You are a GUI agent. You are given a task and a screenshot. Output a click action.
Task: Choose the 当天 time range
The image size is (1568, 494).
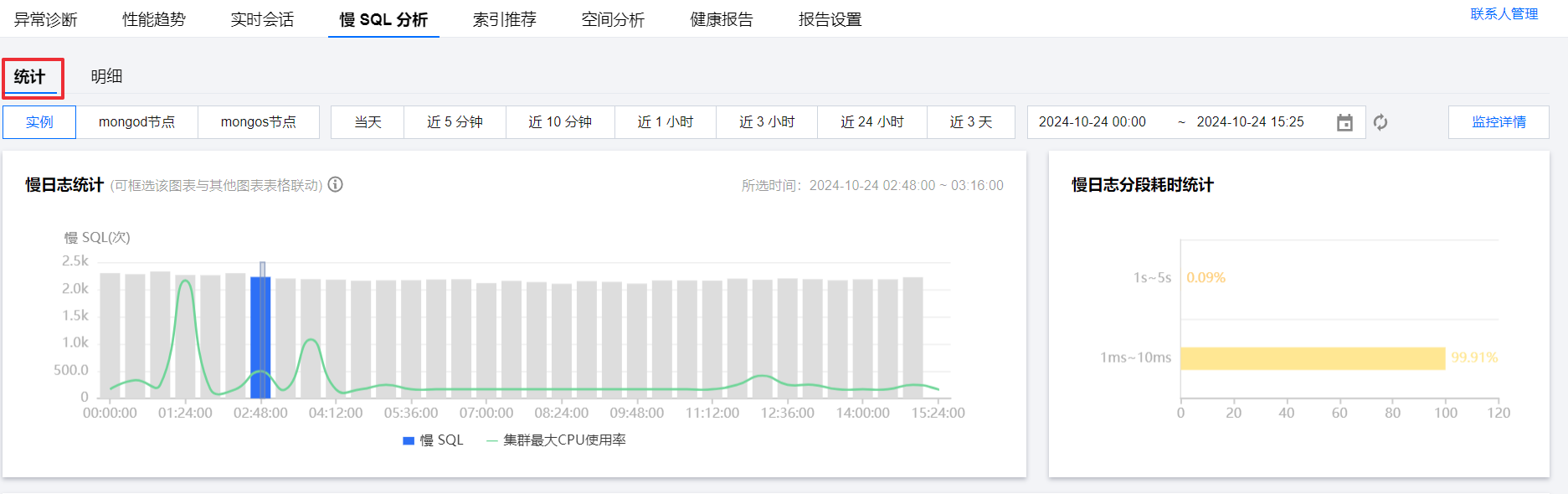[368, 122]
